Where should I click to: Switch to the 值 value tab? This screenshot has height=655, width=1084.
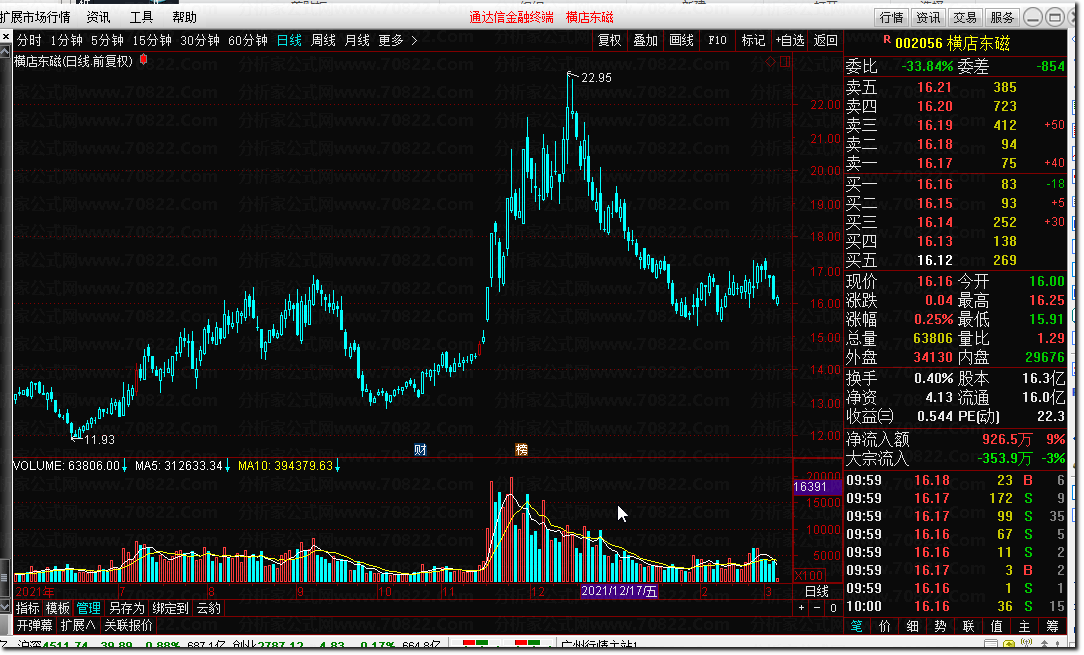click(x=996, y=627)
